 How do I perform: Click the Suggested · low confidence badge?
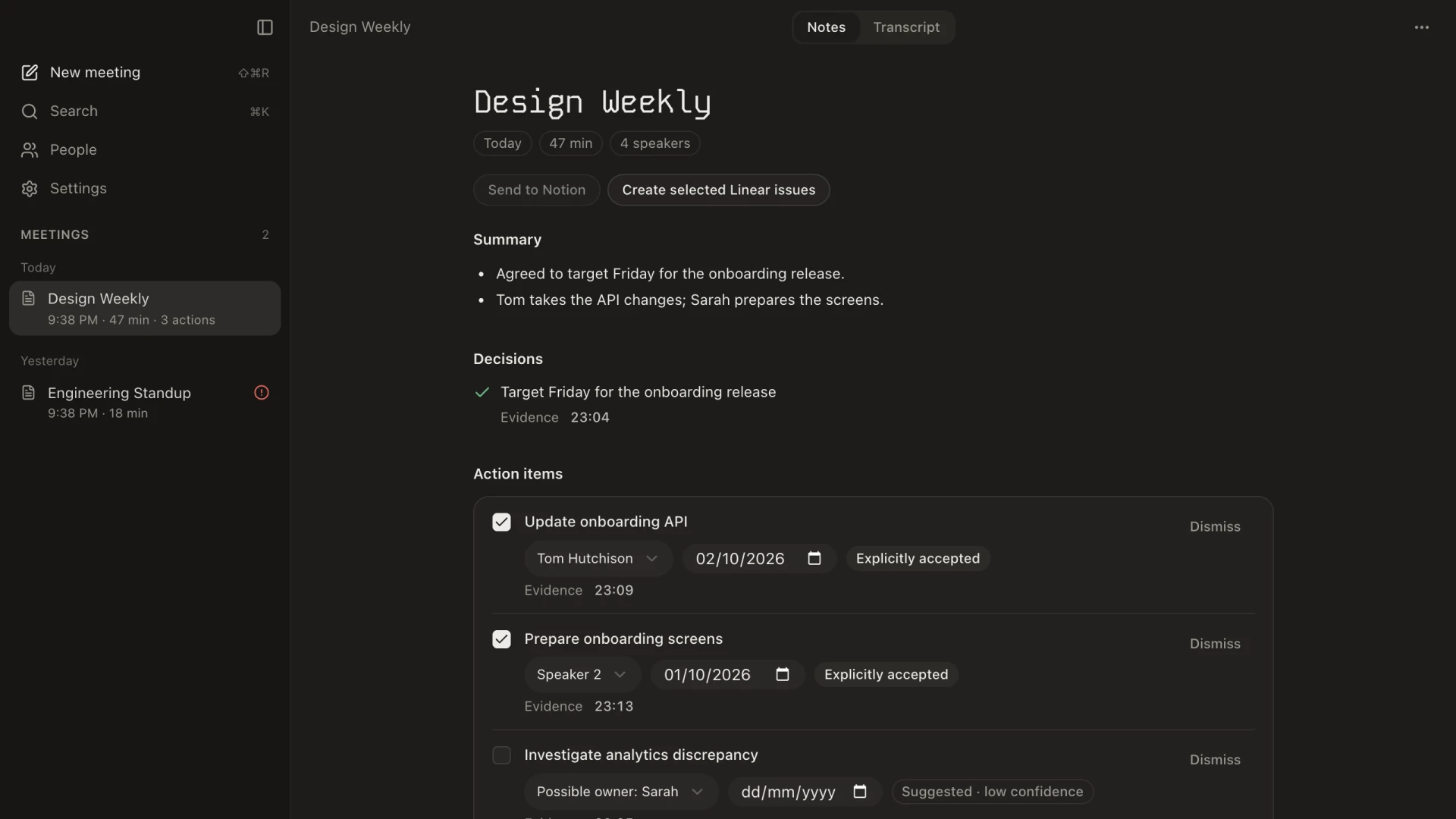click(993, 791)
